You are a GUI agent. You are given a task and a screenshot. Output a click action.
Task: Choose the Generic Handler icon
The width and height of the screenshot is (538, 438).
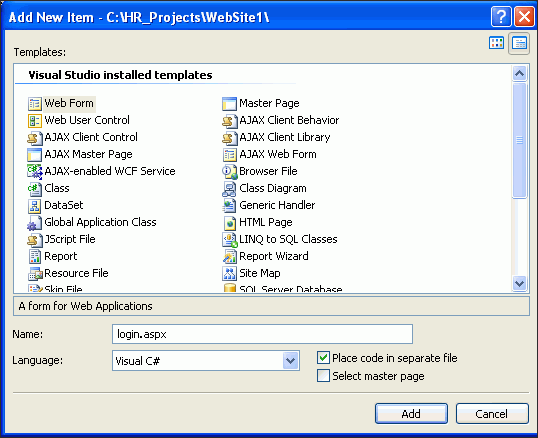(229, 206)
